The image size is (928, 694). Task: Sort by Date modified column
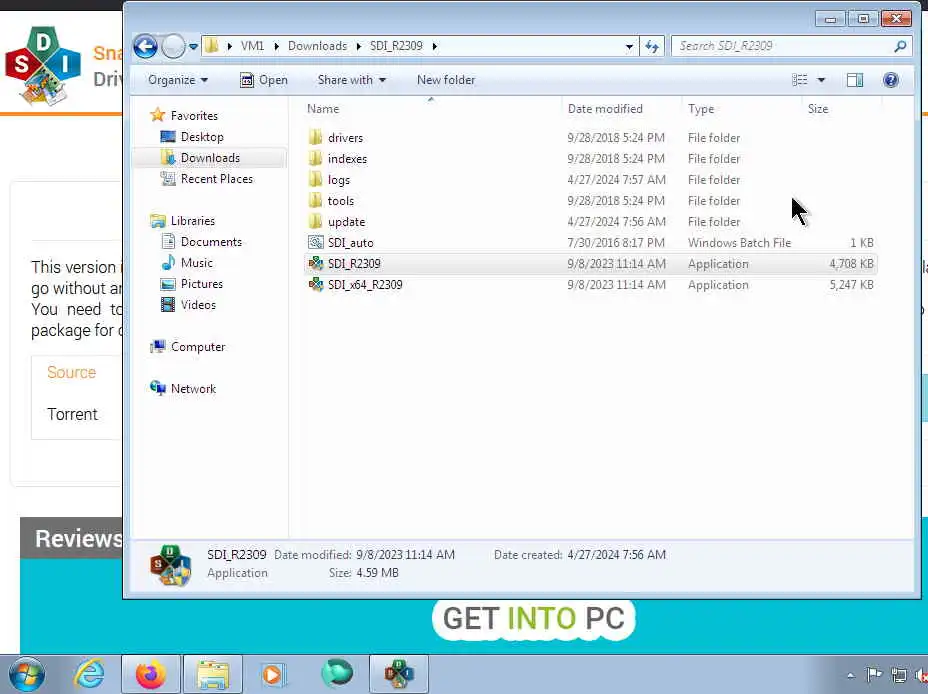click(x=605, y=109)
